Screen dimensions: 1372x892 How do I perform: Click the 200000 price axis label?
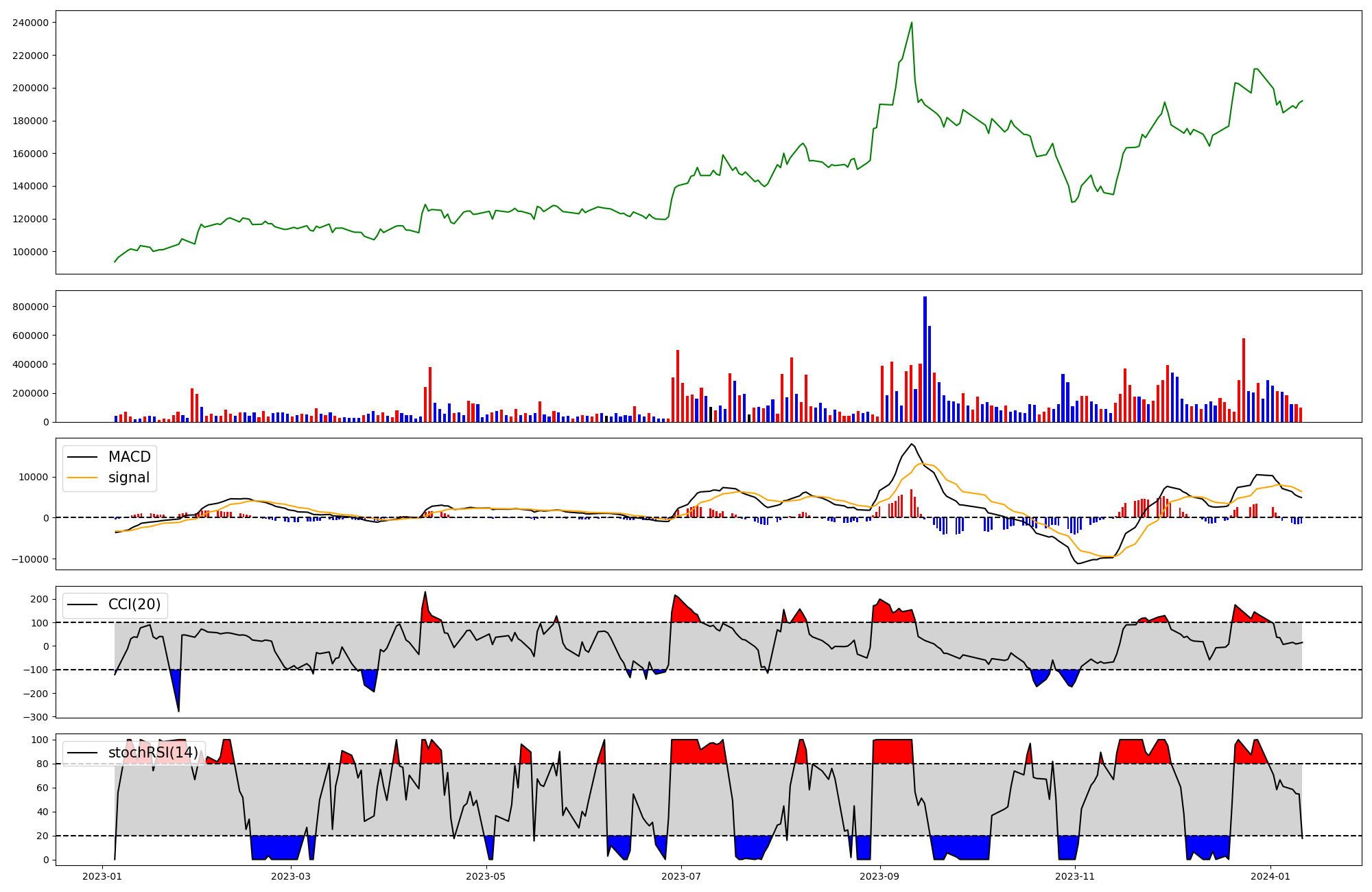point(31,88)
